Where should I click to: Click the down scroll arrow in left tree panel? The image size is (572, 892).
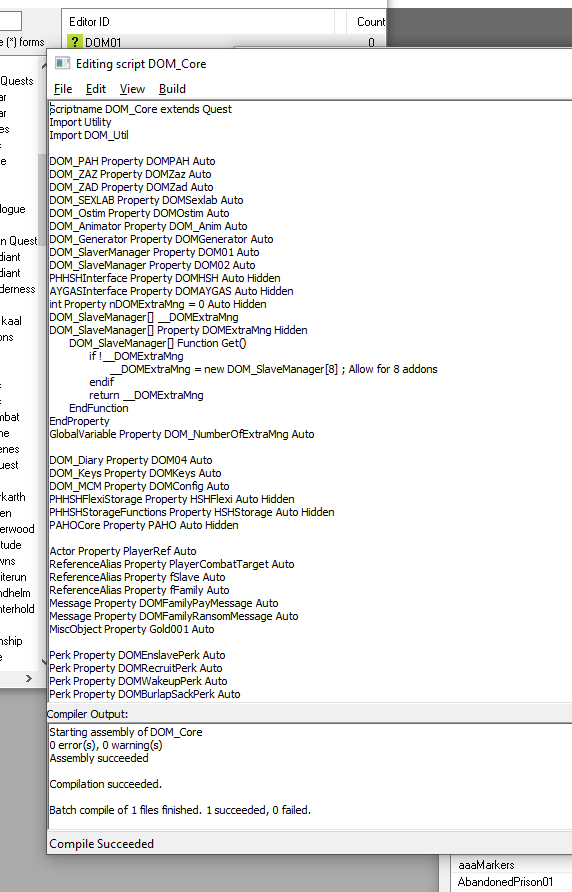pyautogui.click(x=43, y=662)
